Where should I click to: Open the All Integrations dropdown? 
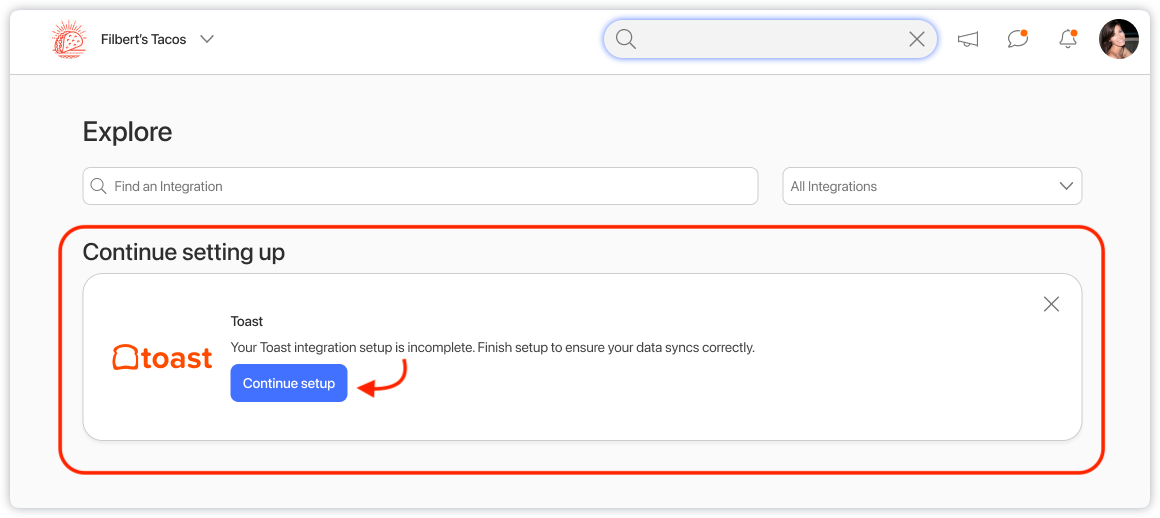click(920, 186)
